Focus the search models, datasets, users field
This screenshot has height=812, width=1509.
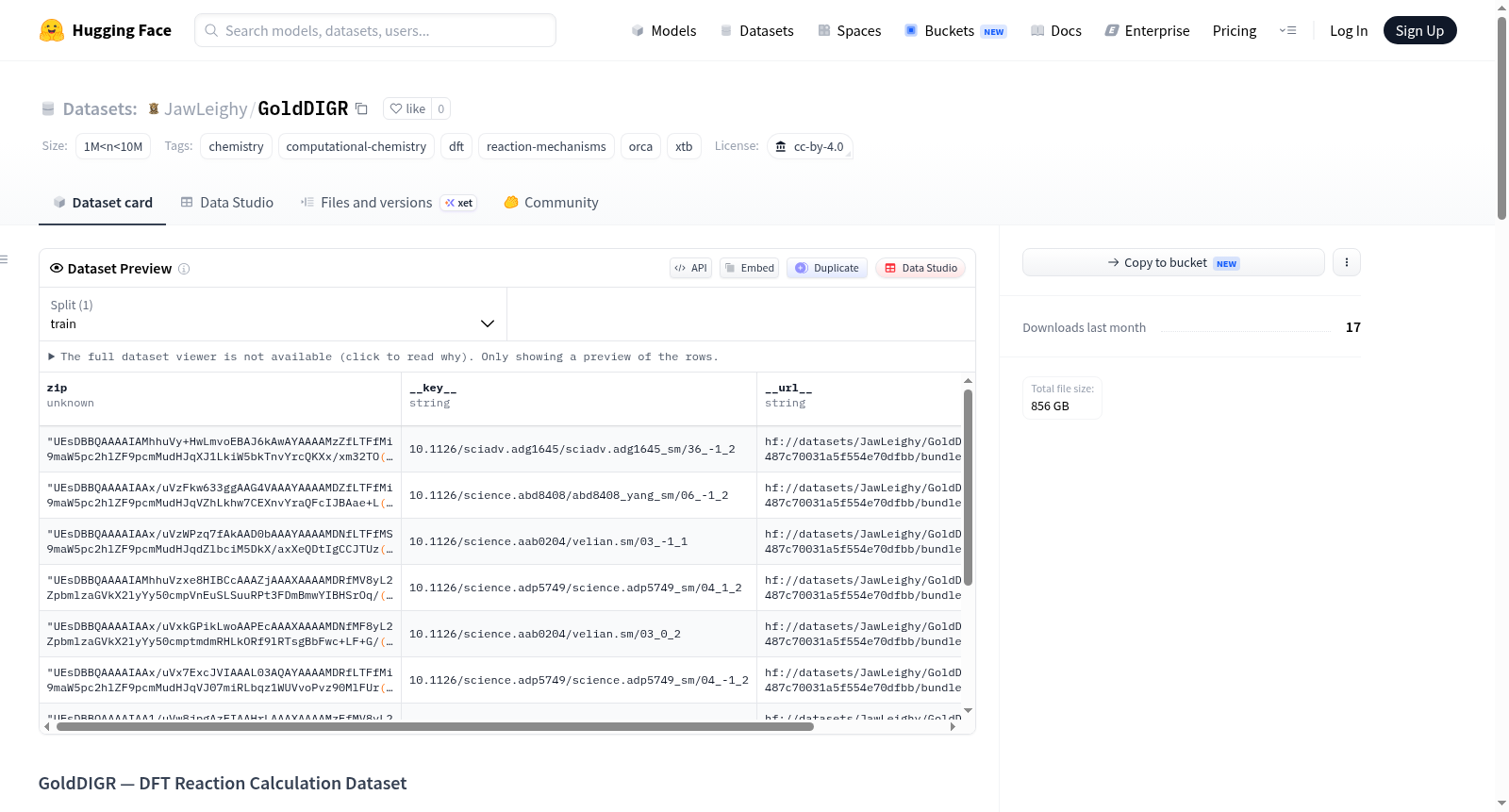pyautogui.click(x=375, y=30)
